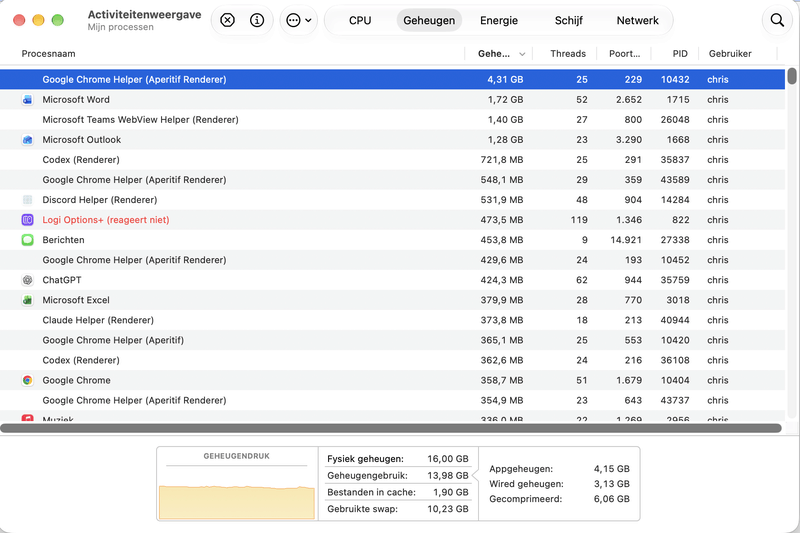Viewport: 800px width, 533px height.
Task: Select the Logi Options+ (reageert niet) row
Action: click(x=392, y=220)
